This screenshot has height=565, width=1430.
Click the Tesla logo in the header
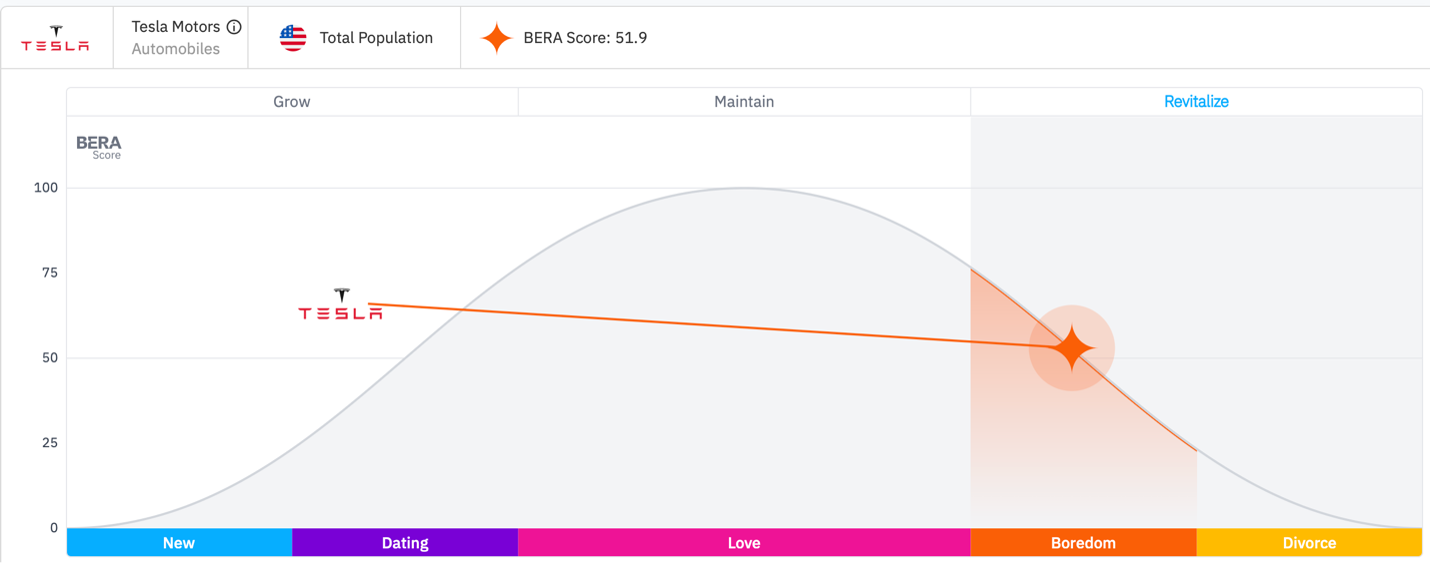56,38
